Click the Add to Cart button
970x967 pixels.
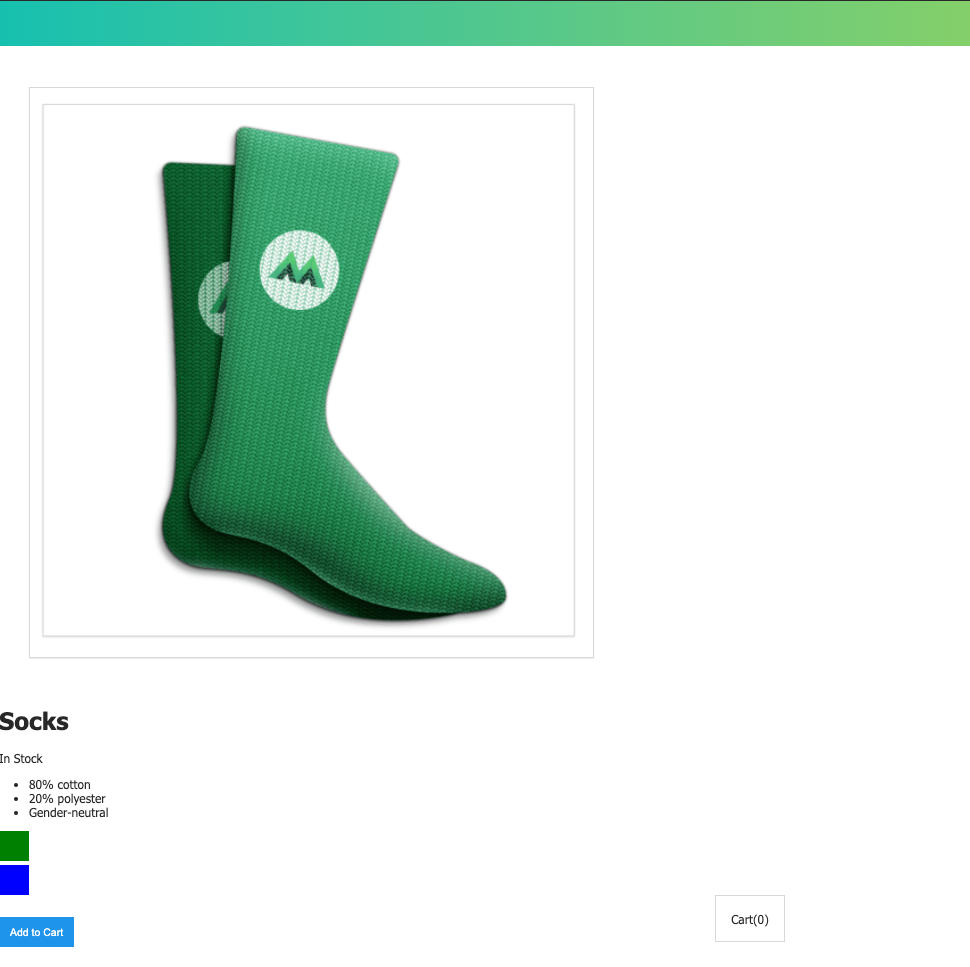[x=36, y=932]
